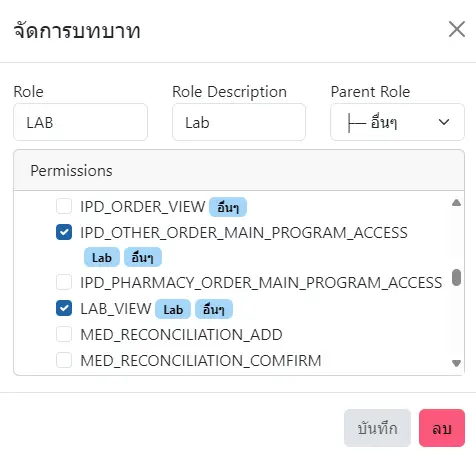The height and width of the screenshot is (458, 476).
Task: Click the Lab tag next to LAB_VIEW
Action: tap(173, 309)
